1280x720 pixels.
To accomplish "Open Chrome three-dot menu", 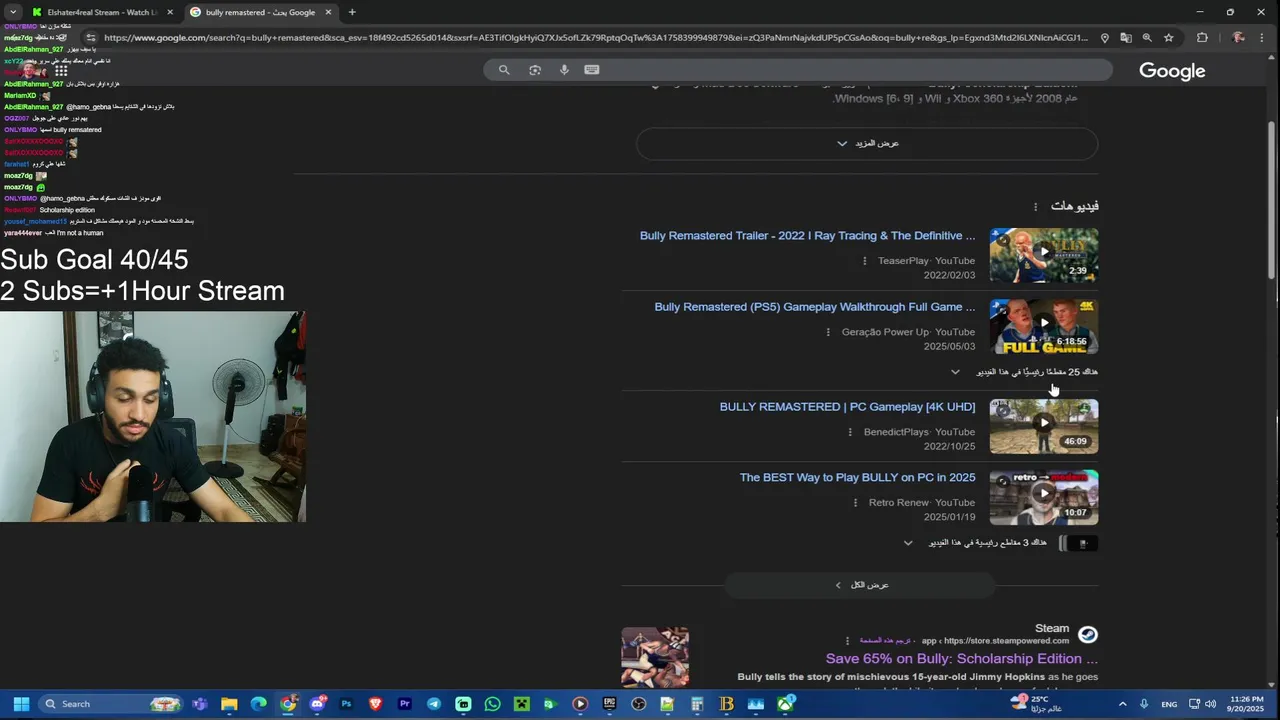I will pyautogui.click(x=1261, y=38).
